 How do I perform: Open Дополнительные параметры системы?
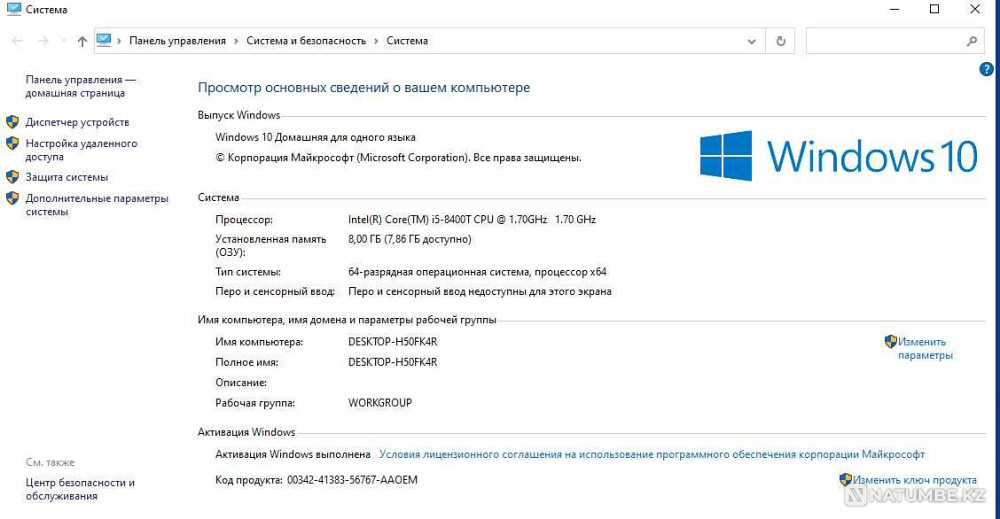pos(97,205)
